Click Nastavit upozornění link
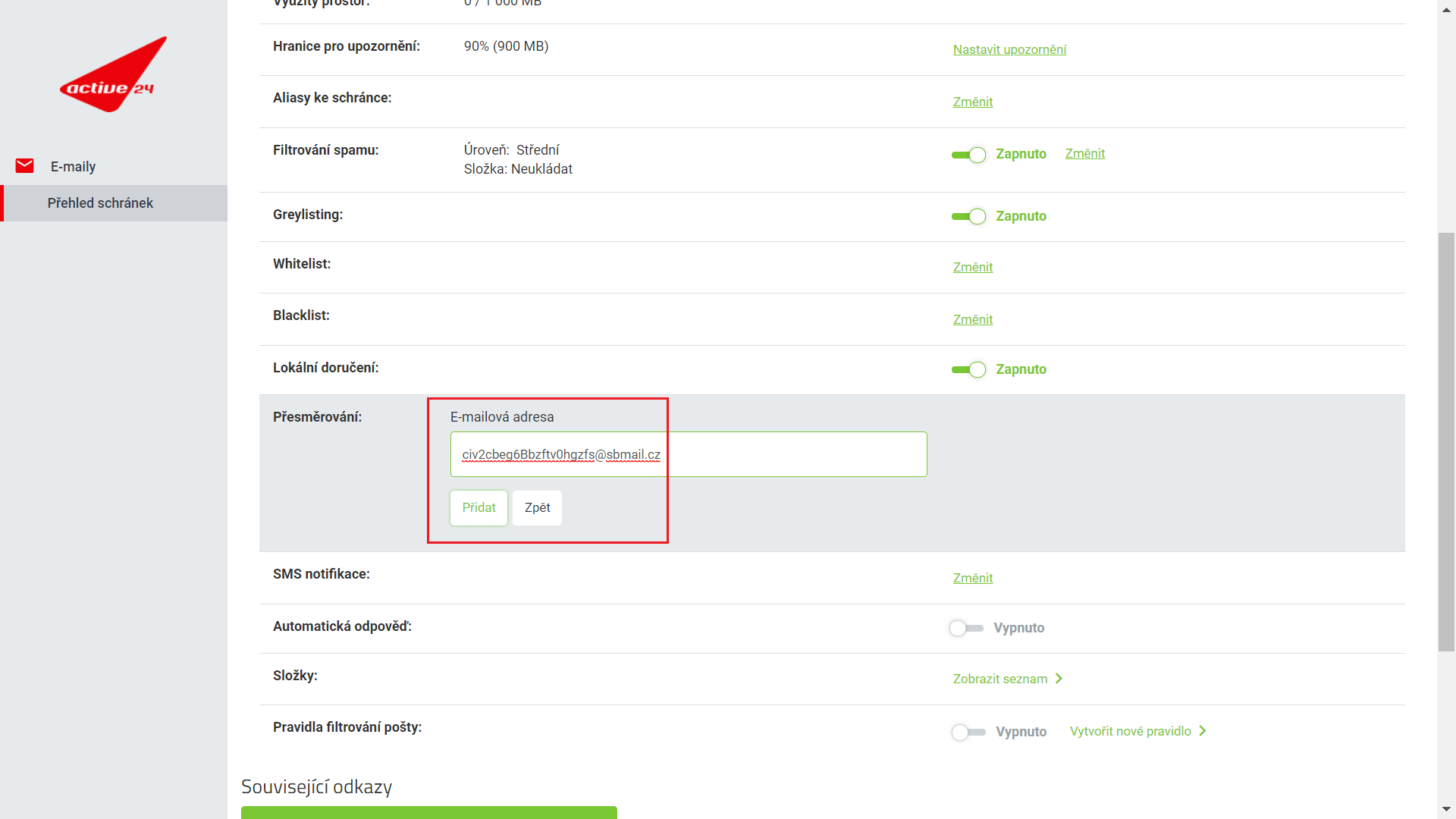This screenshot has height=819, width=1456. pos(1009,50)
